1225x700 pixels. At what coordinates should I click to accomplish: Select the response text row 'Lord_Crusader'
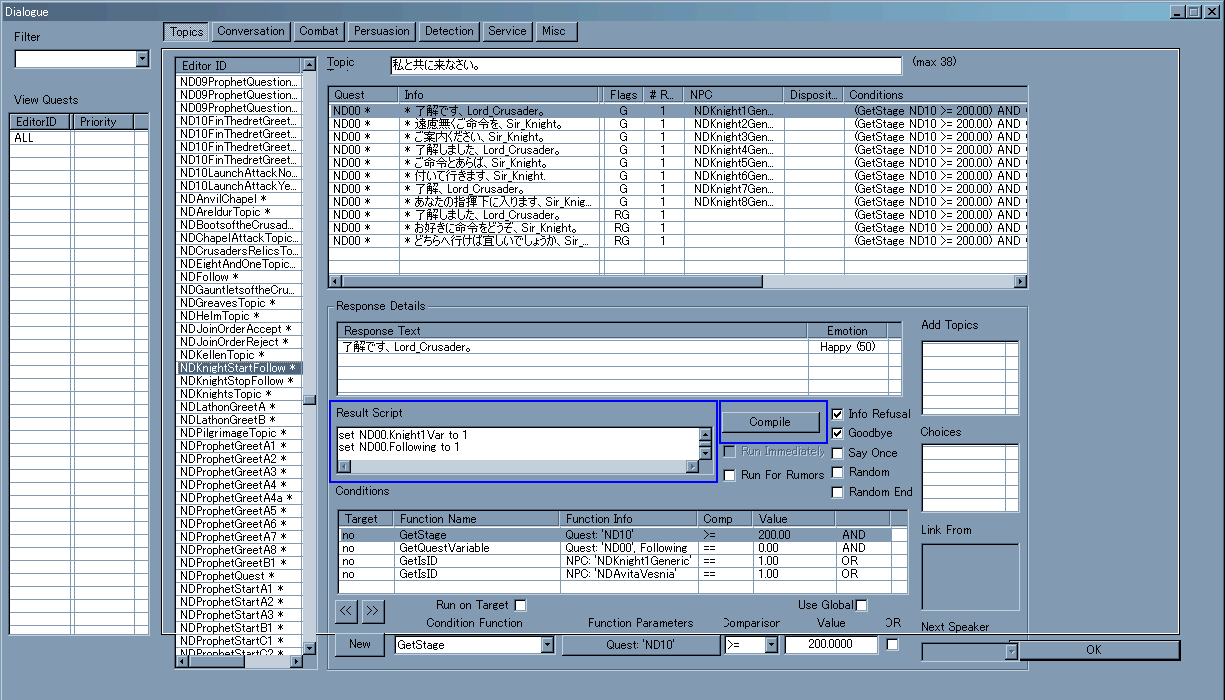point(620,347)
